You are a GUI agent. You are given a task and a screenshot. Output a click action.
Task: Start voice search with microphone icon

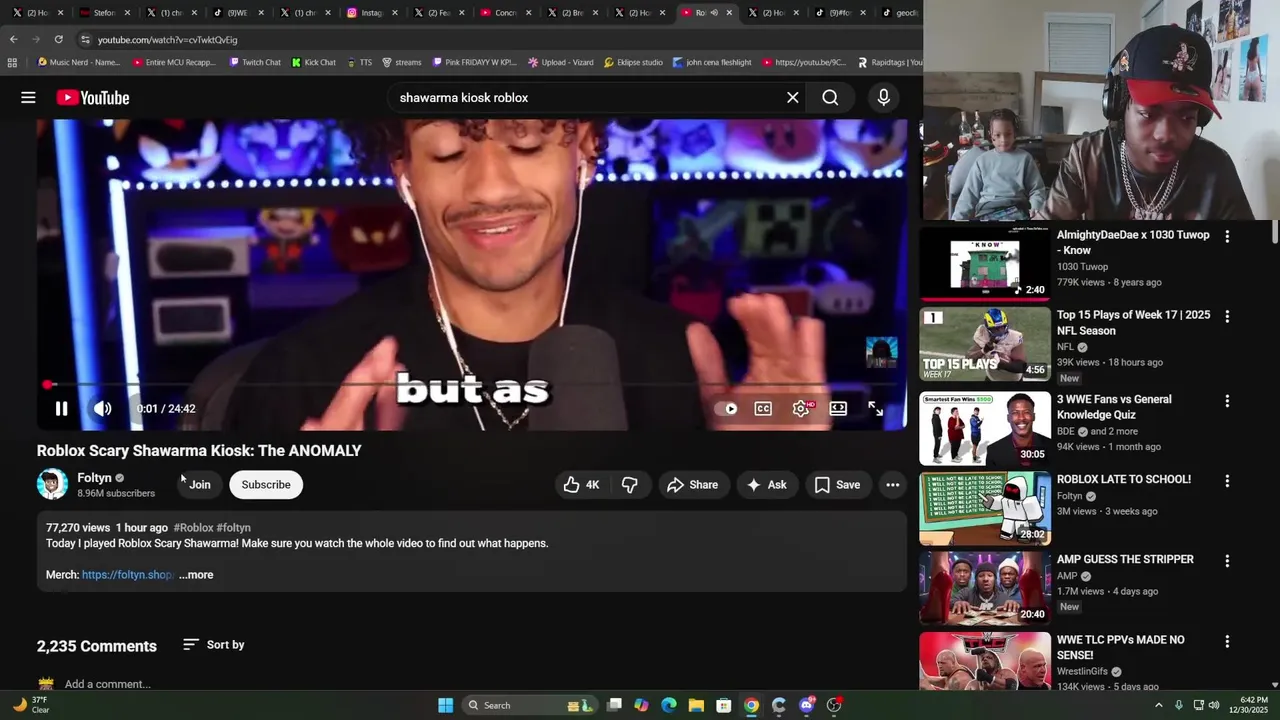pos(883,97)
